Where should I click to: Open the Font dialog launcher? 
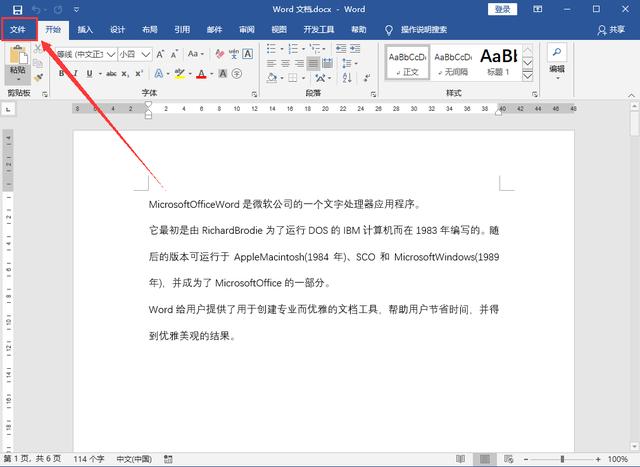pyautogui.click(x=254, y=94)
